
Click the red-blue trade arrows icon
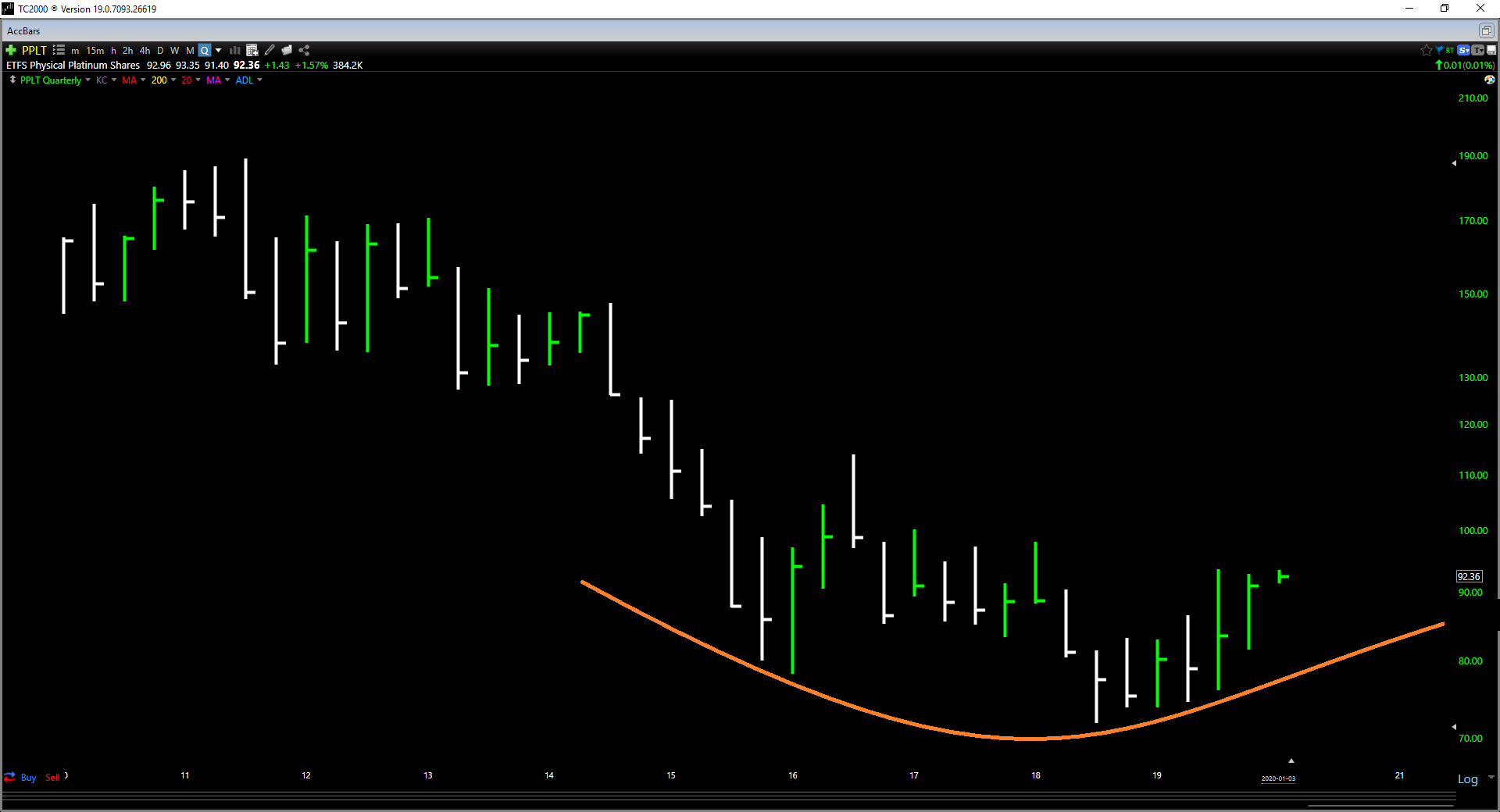point(10,777)
